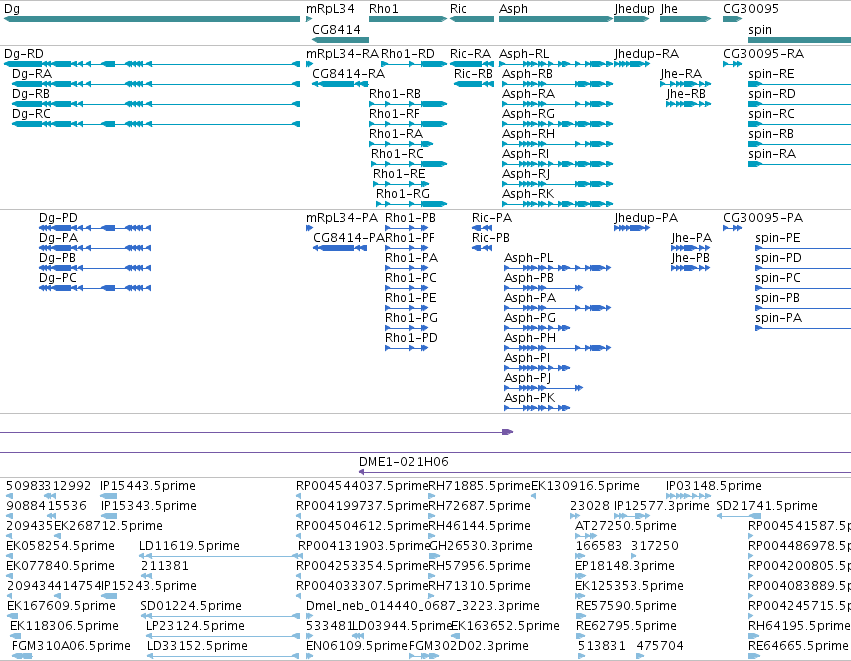Click EST RP004544037.5prime label
The image size is (851, 661).
pyautogui.click(x=362, y=486)
